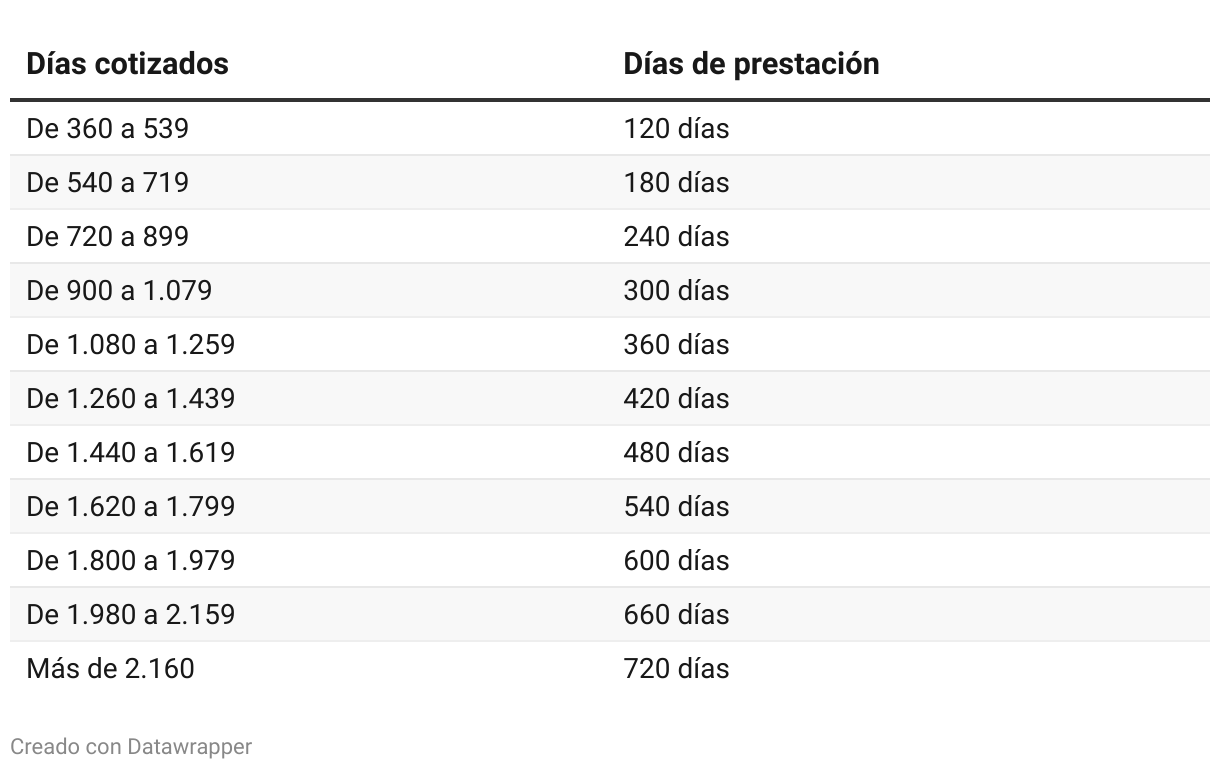Select the '120 días' cell
Screen dimensions: 1220x770
(x=676, y=129)
